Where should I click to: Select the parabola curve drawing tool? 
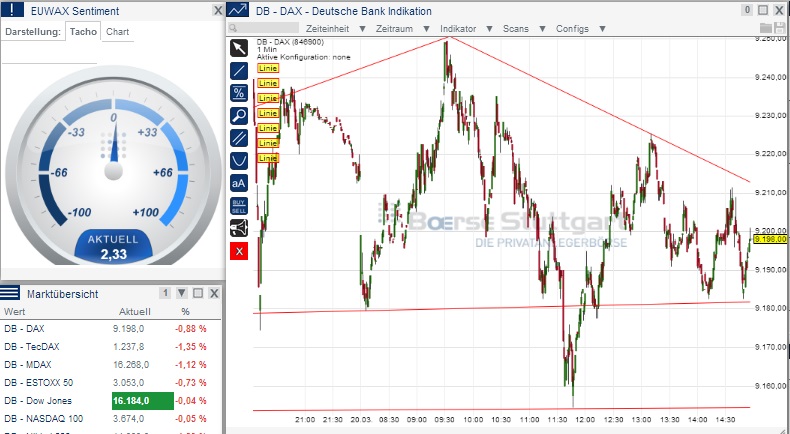pyautogui.click(x=239, y=161)
